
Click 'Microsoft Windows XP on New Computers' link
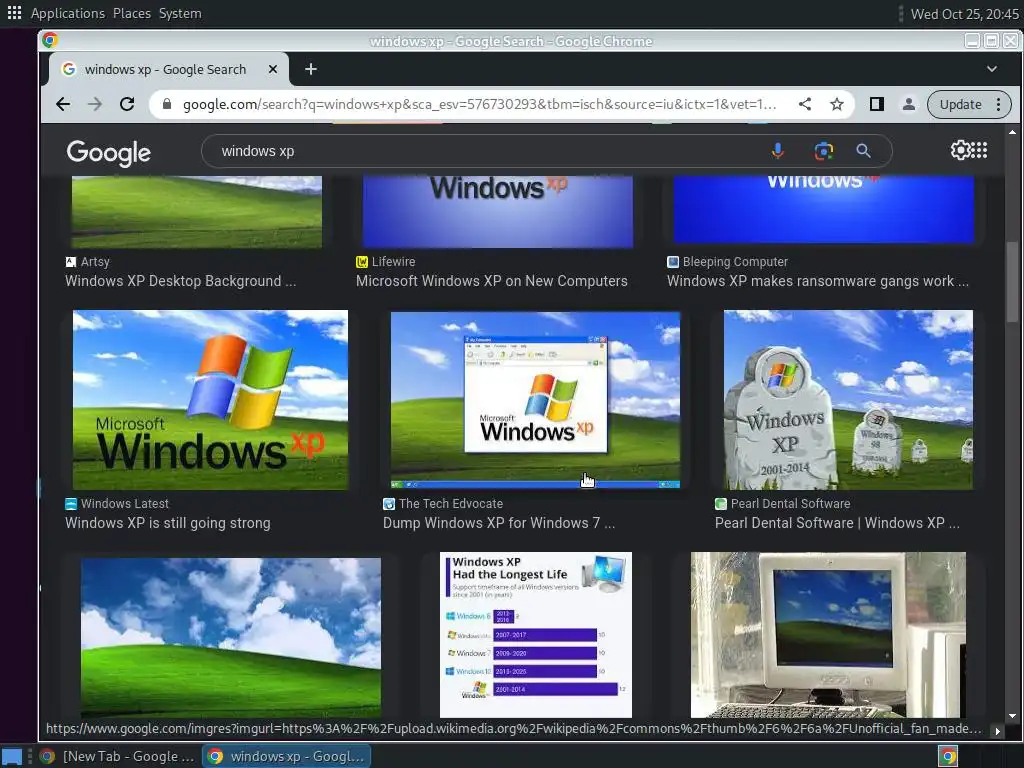[492, 281]
